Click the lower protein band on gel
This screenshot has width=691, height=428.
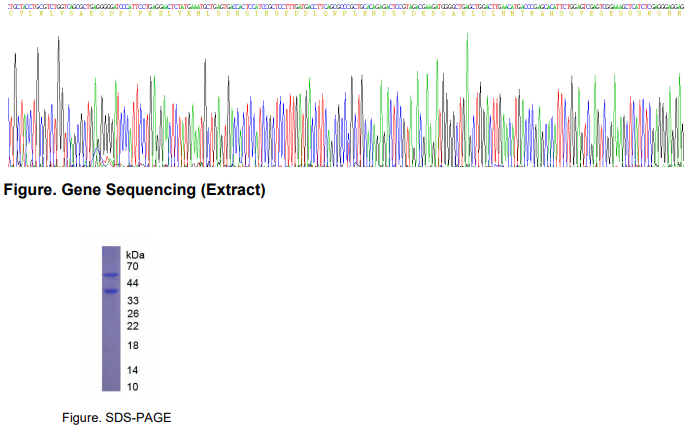click(x=111, y=291)
